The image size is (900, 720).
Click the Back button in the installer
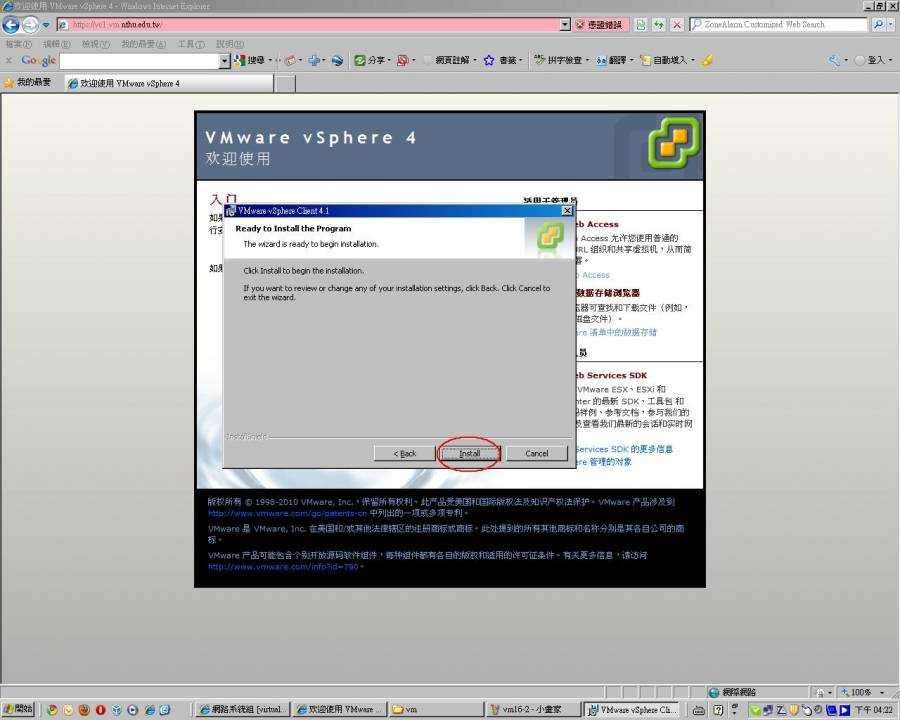tap(404, 453)
